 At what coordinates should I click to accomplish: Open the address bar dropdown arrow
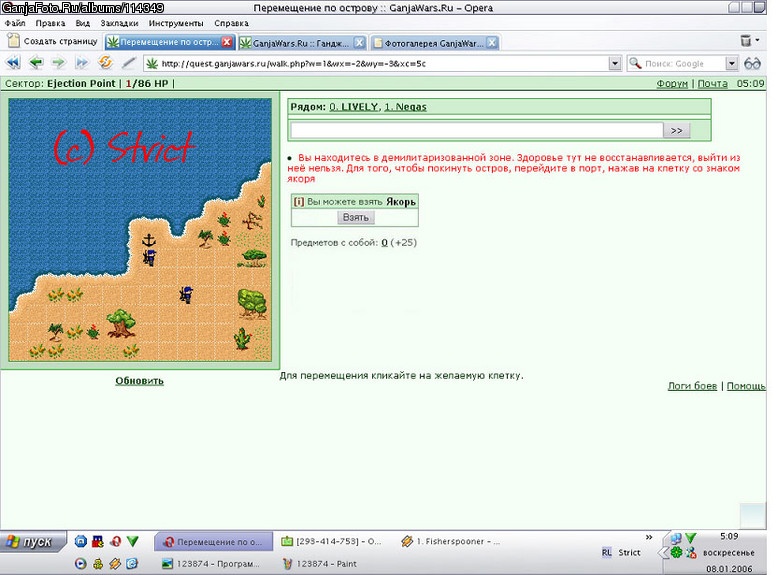615,64
